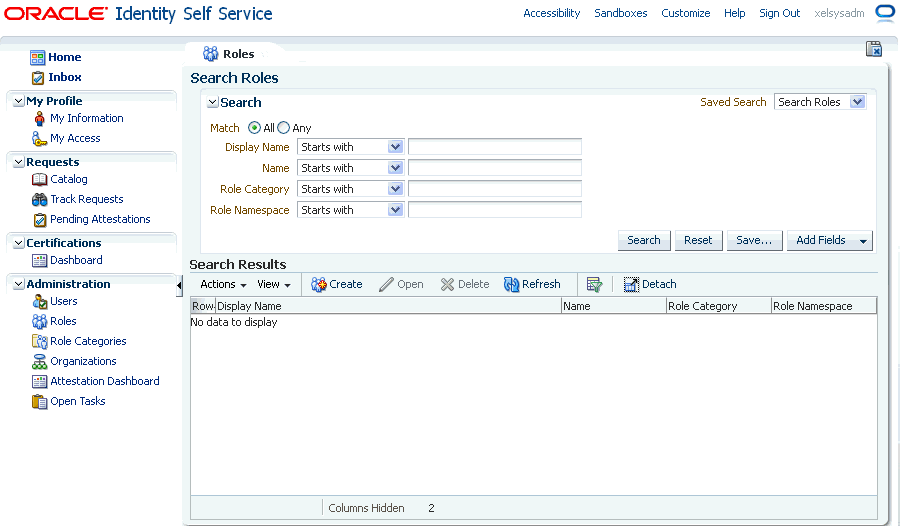Click the My Access key icon
The height and width of the screenshot is (526, 900).
pyautogui.click(x=39, y=139)
